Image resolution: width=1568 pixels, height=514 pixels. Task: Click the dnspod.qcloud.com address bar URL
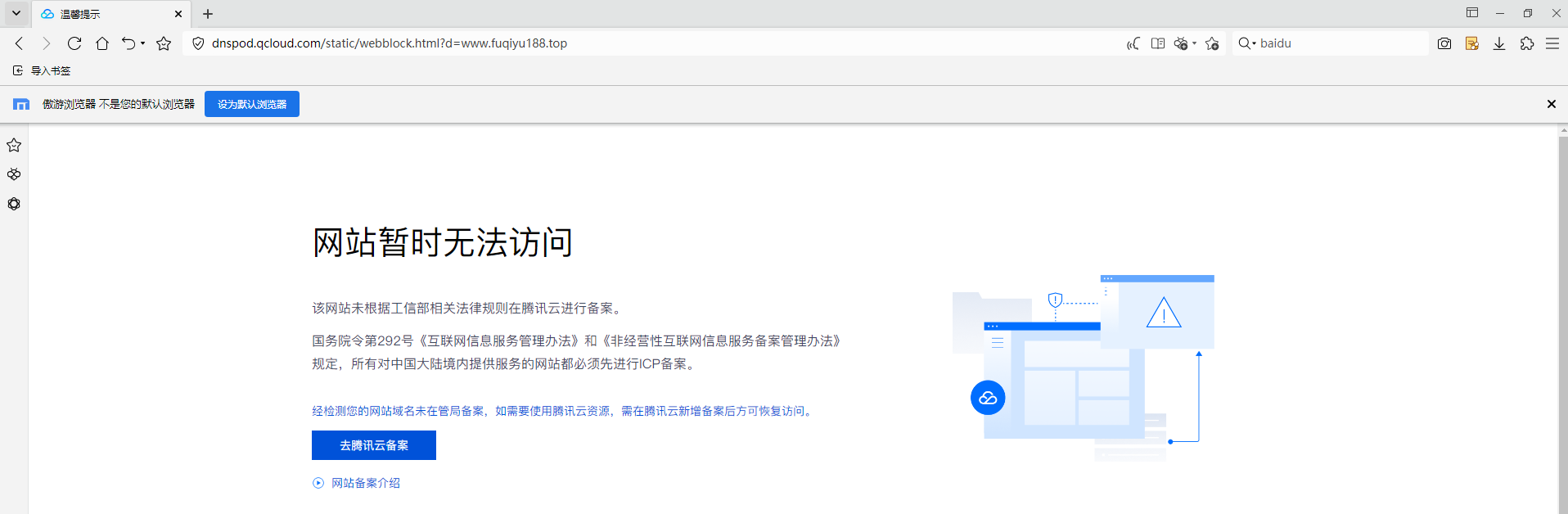point(390,43)
